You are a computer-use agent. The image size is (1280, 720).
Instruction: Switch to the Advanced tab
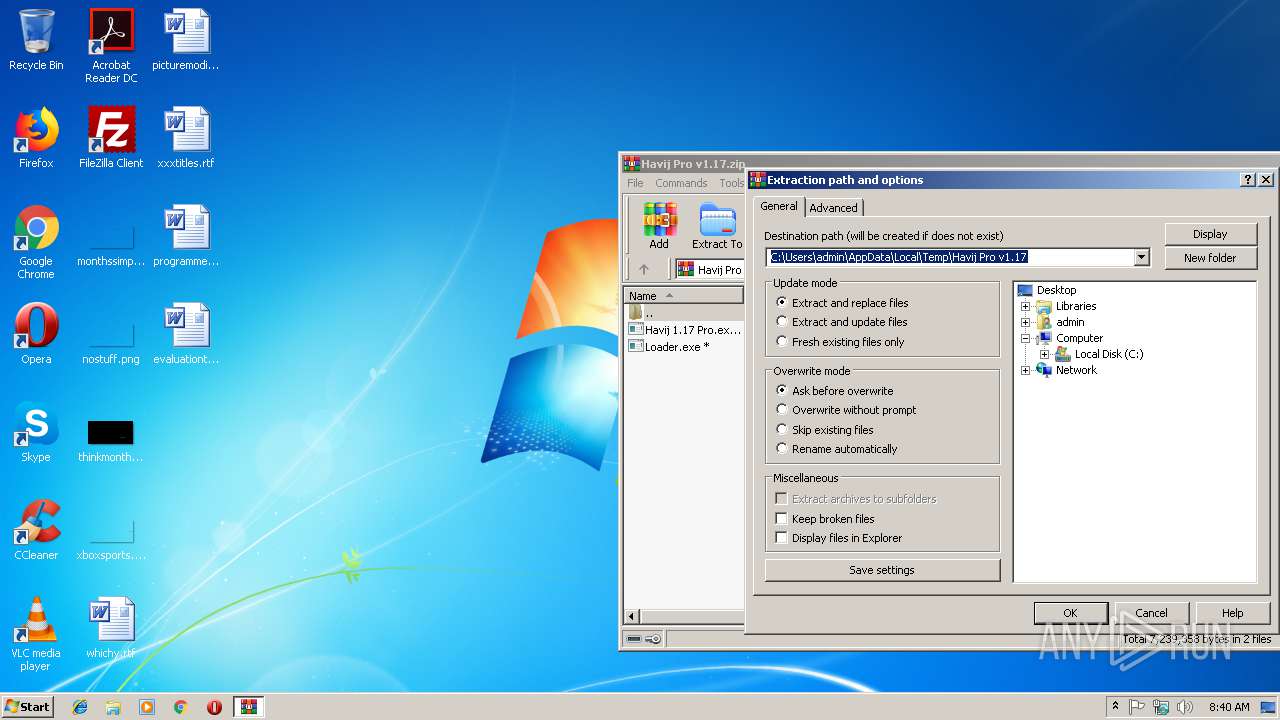pyautogui.click(x=833, y=207)
